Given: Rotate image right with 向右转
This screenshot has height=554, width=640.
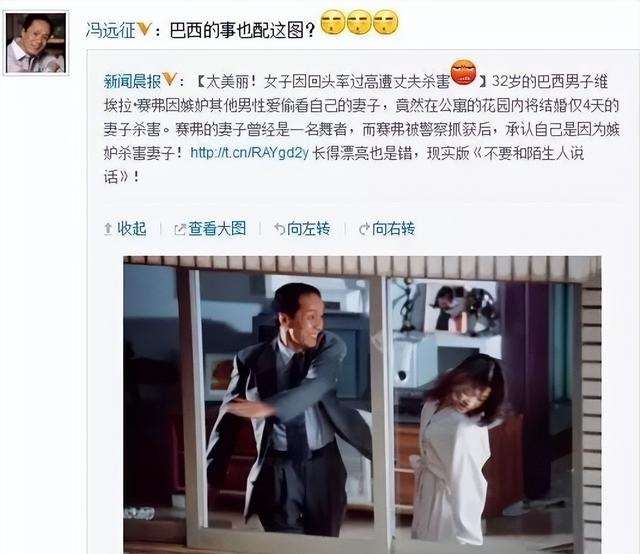Looking at the screenshot, I should click(393, 229).
